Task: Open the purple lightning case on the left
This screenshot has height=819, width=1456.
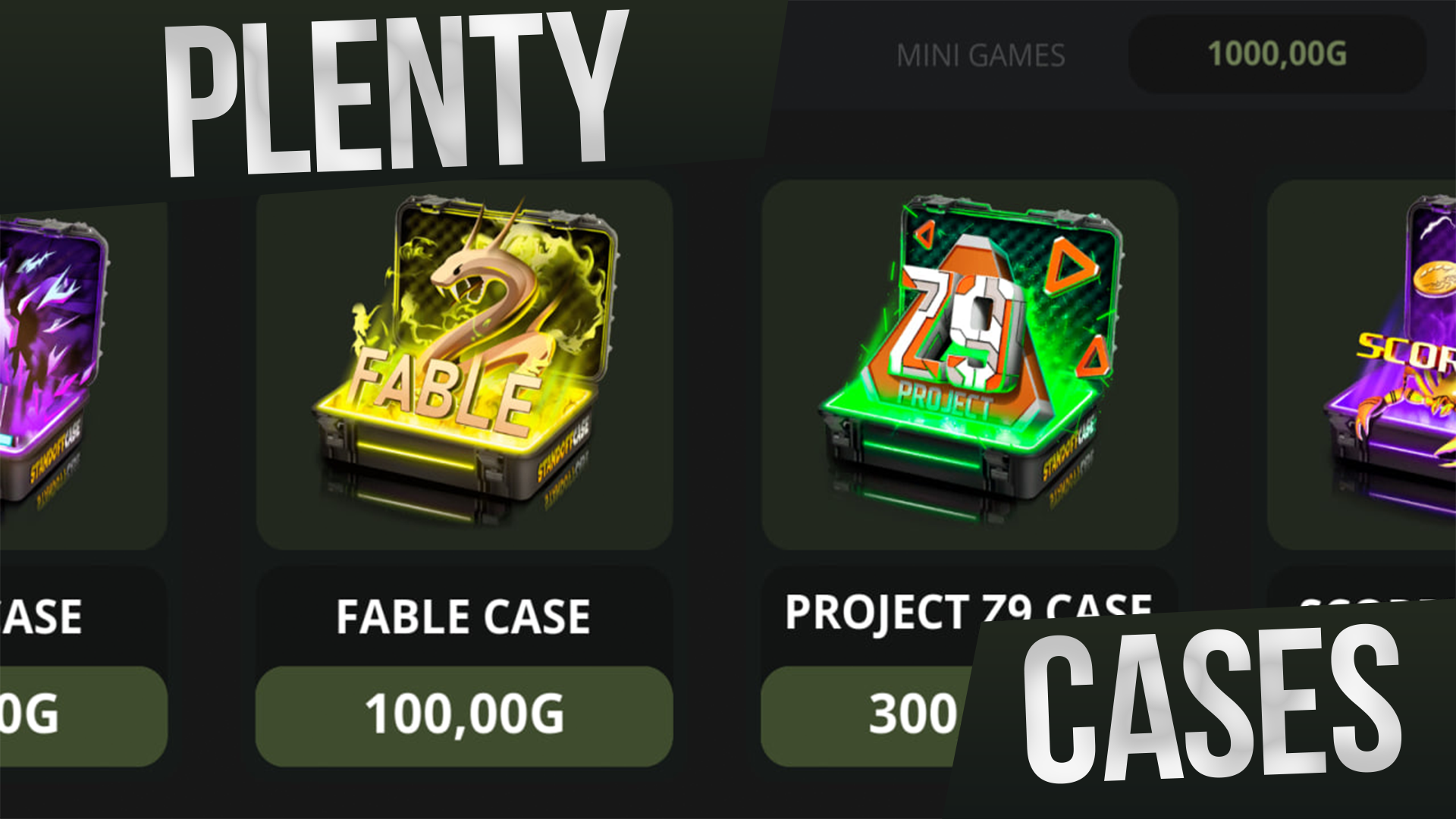Action: [53, 364]
